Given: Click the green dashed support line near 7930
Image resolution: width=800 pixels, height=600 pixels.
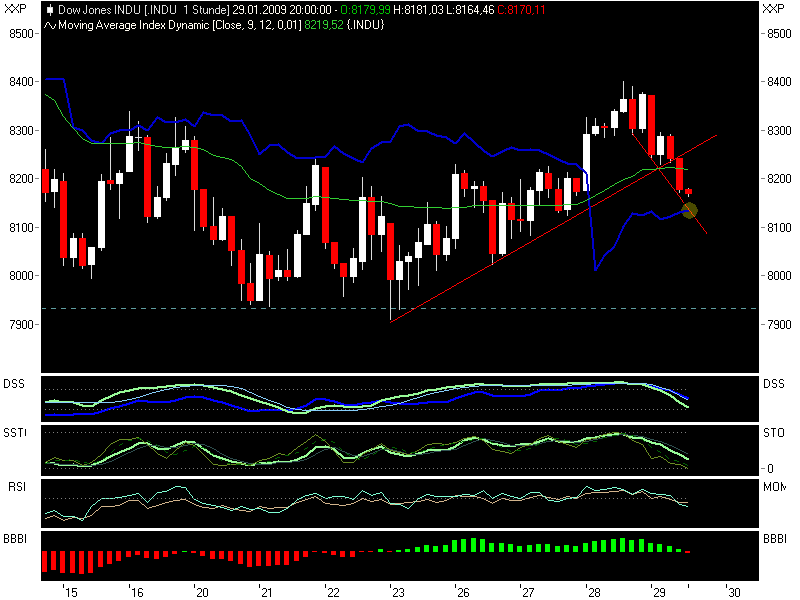Looking at the screenshot, I should coord(300,308).
